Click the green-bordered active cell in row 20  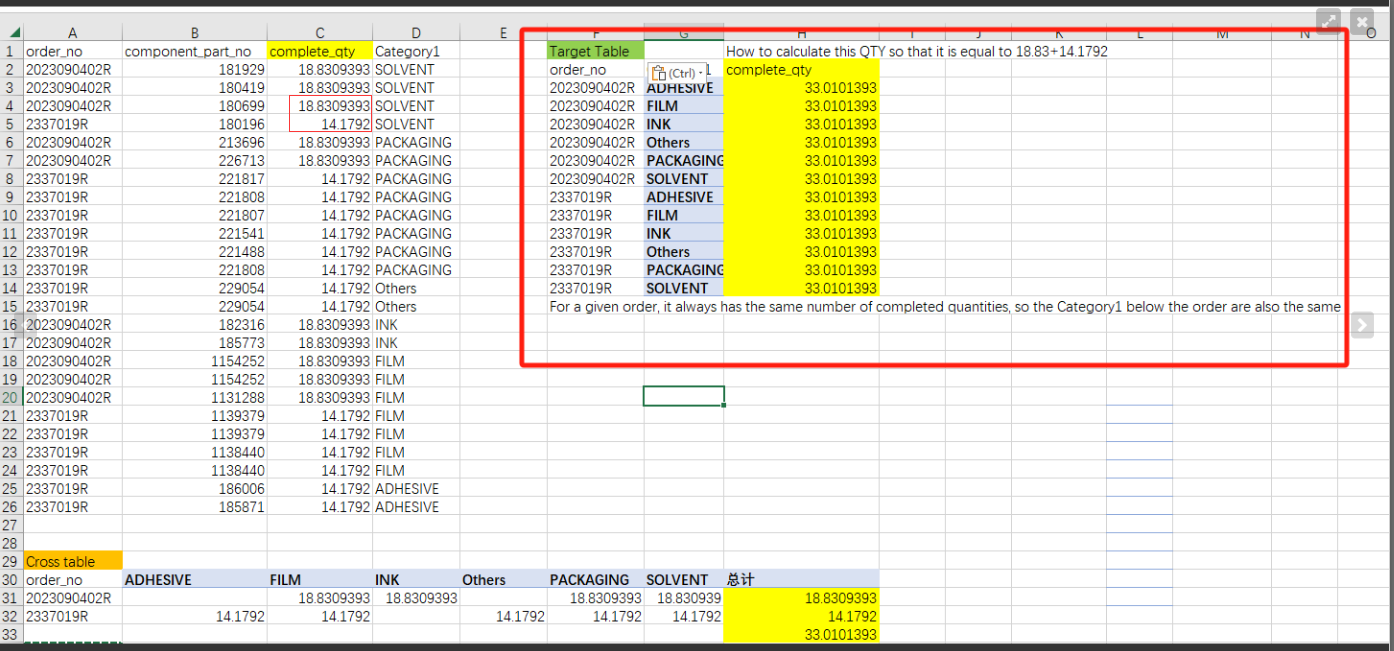[x=684, y=397]
